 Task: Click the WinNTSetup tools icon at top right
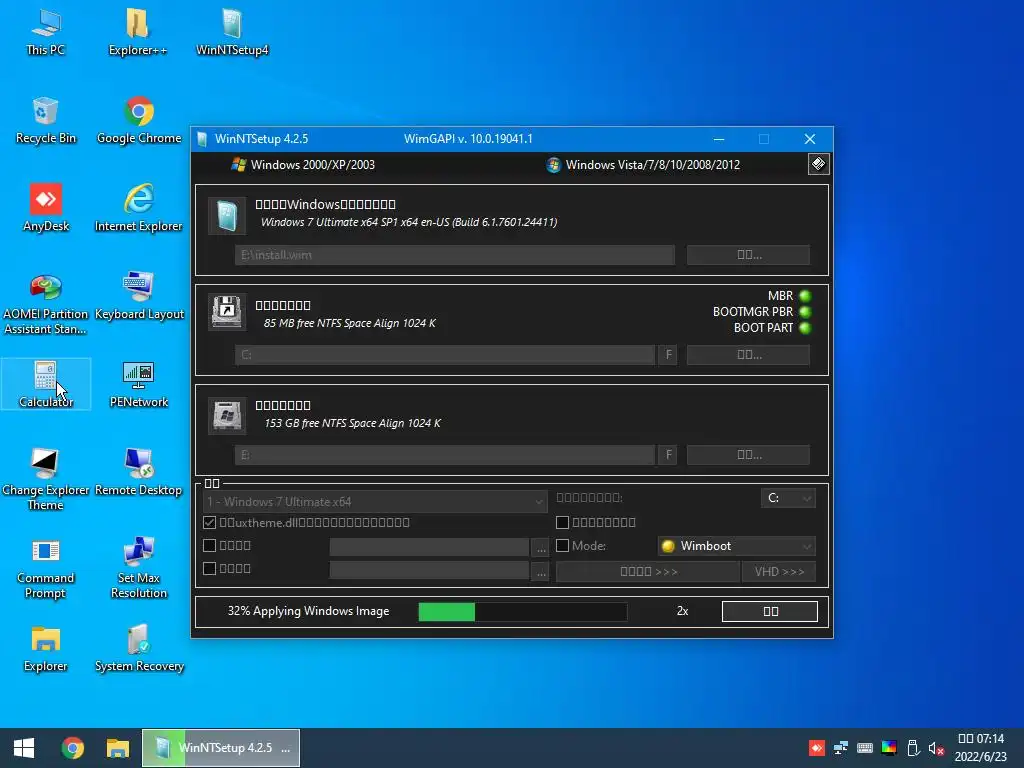(818, 164)
